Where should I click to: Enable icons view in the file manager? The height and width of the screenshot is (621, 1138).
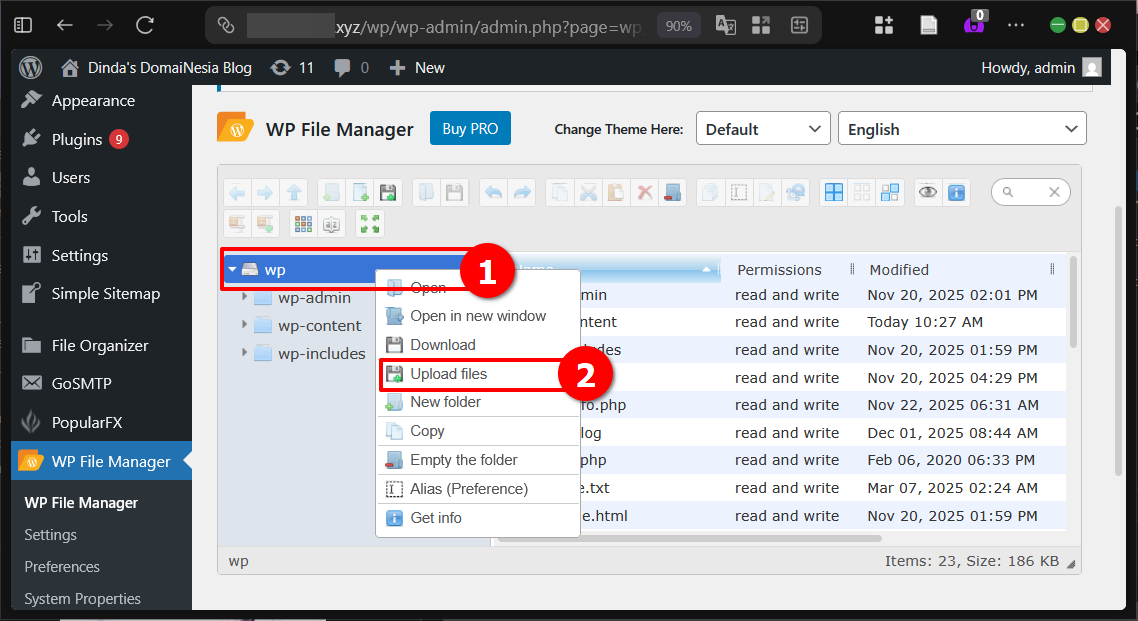coord(834,192)
